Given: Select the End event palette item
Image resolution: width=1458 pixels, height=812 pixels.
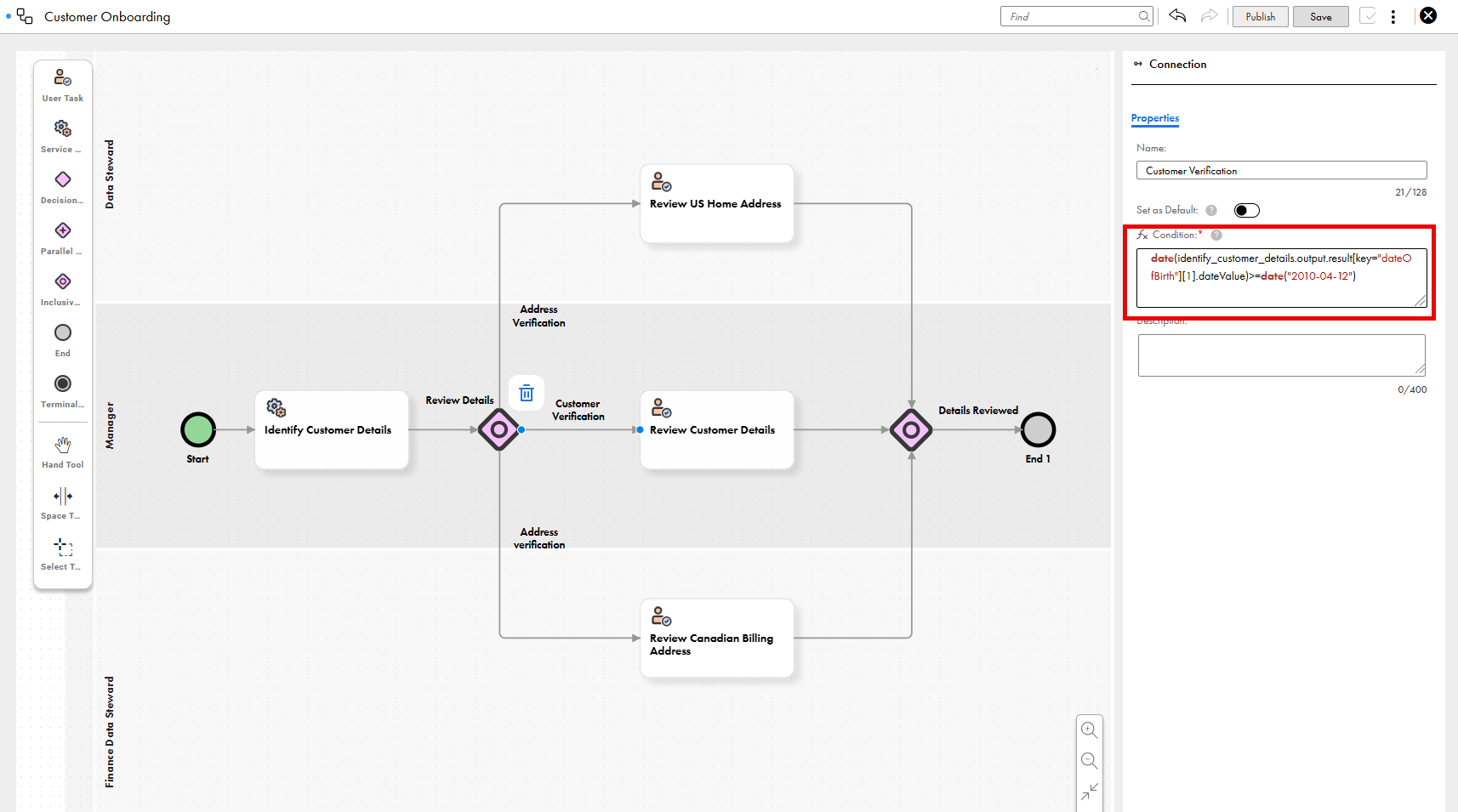Looking at the screenshot, I should [x=63, y=341].
